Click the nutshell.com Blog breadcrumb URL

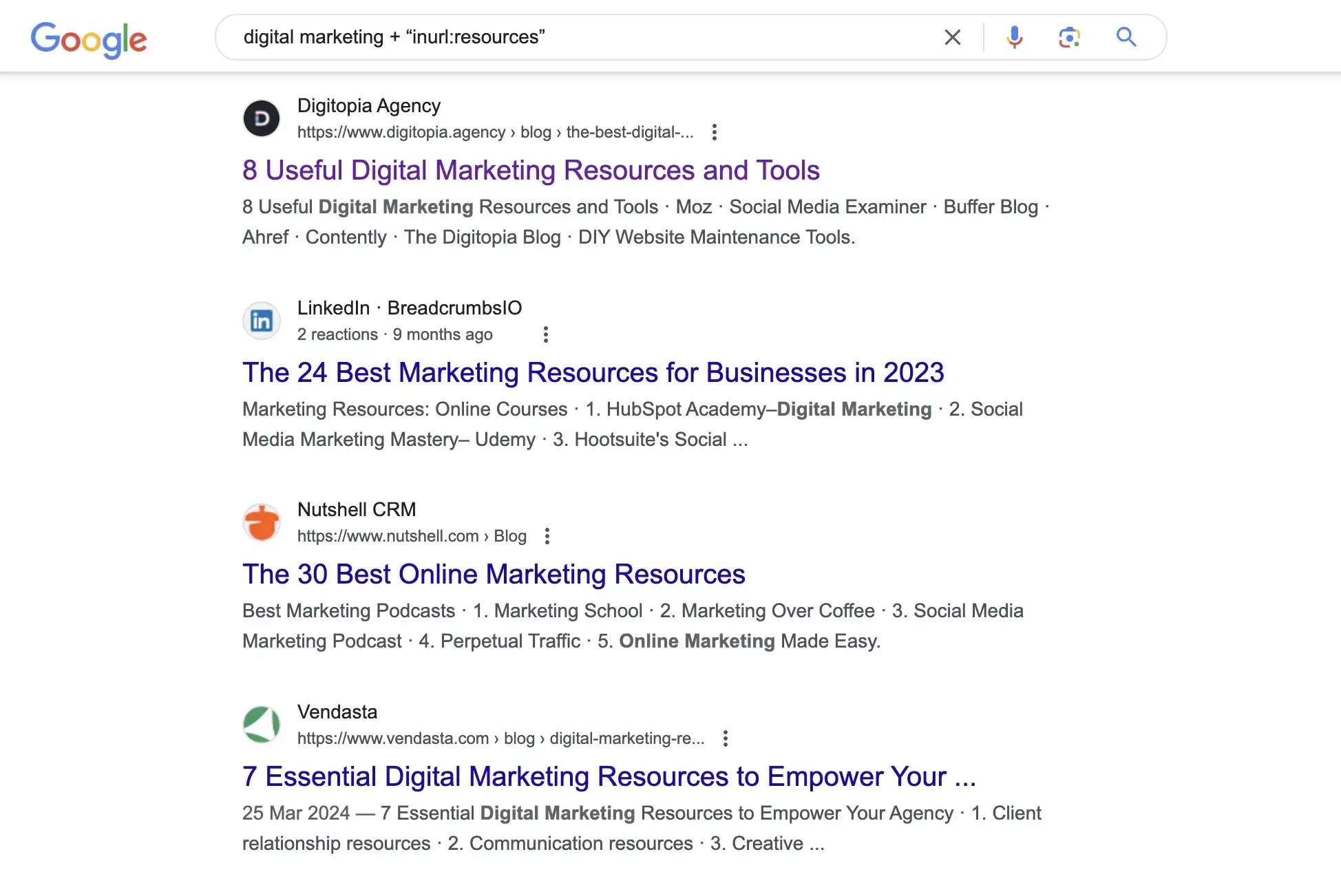pyautogui.click(x=411, y=536)
